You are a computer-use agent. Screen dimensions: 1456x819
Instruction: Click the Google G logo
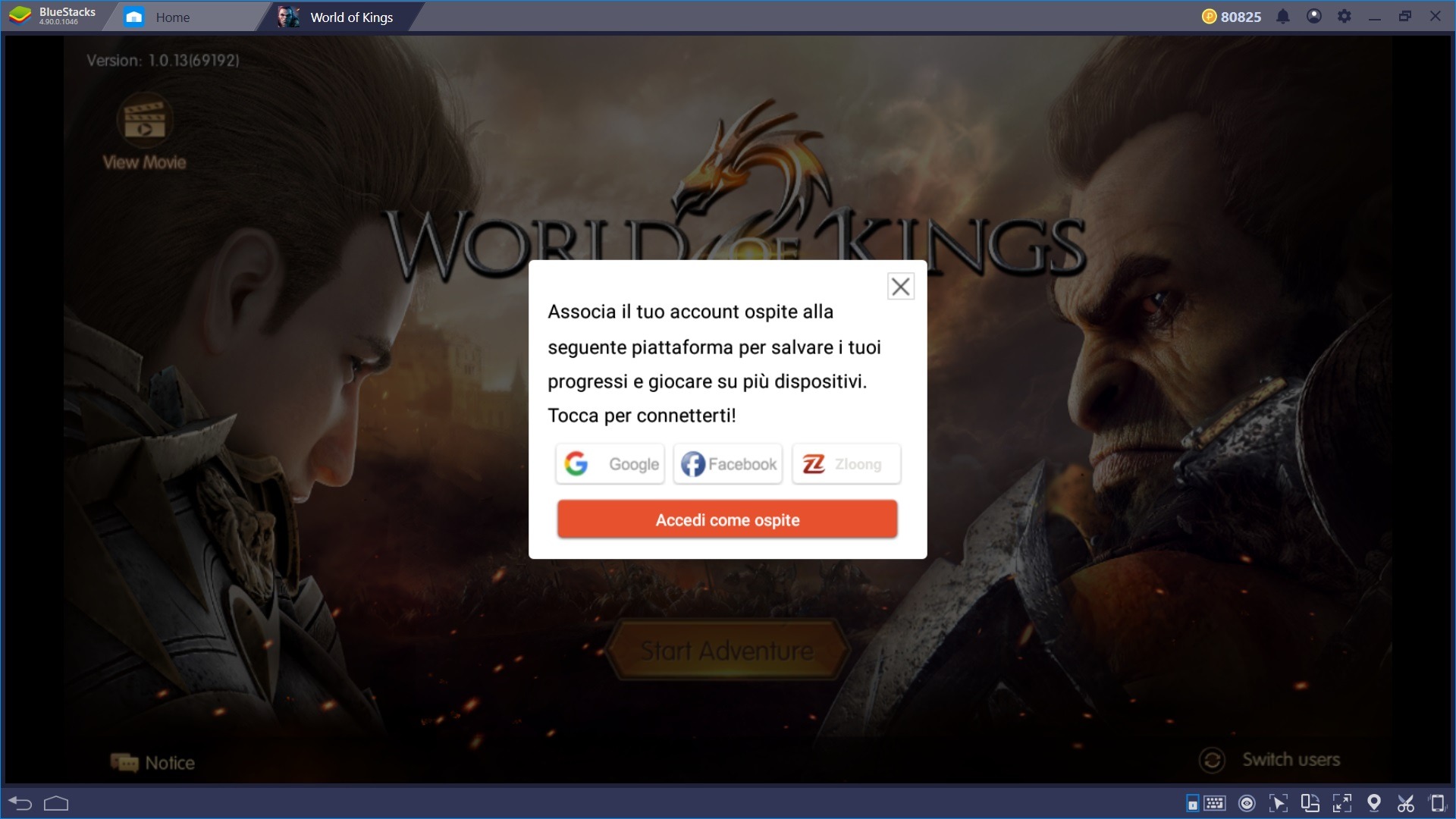point(576,464)
